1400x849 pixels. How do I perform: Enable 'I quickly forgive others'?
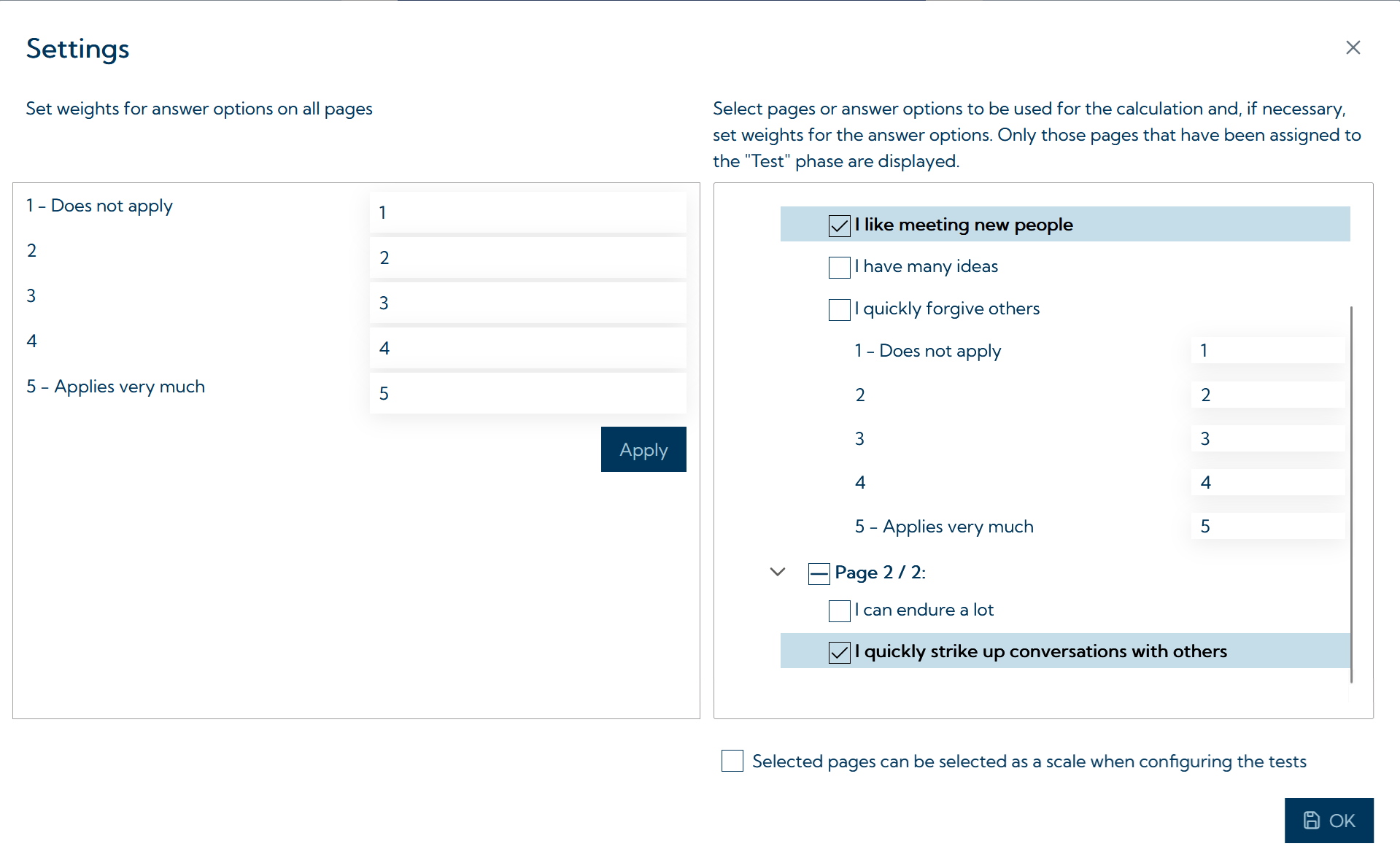(839, 310)
